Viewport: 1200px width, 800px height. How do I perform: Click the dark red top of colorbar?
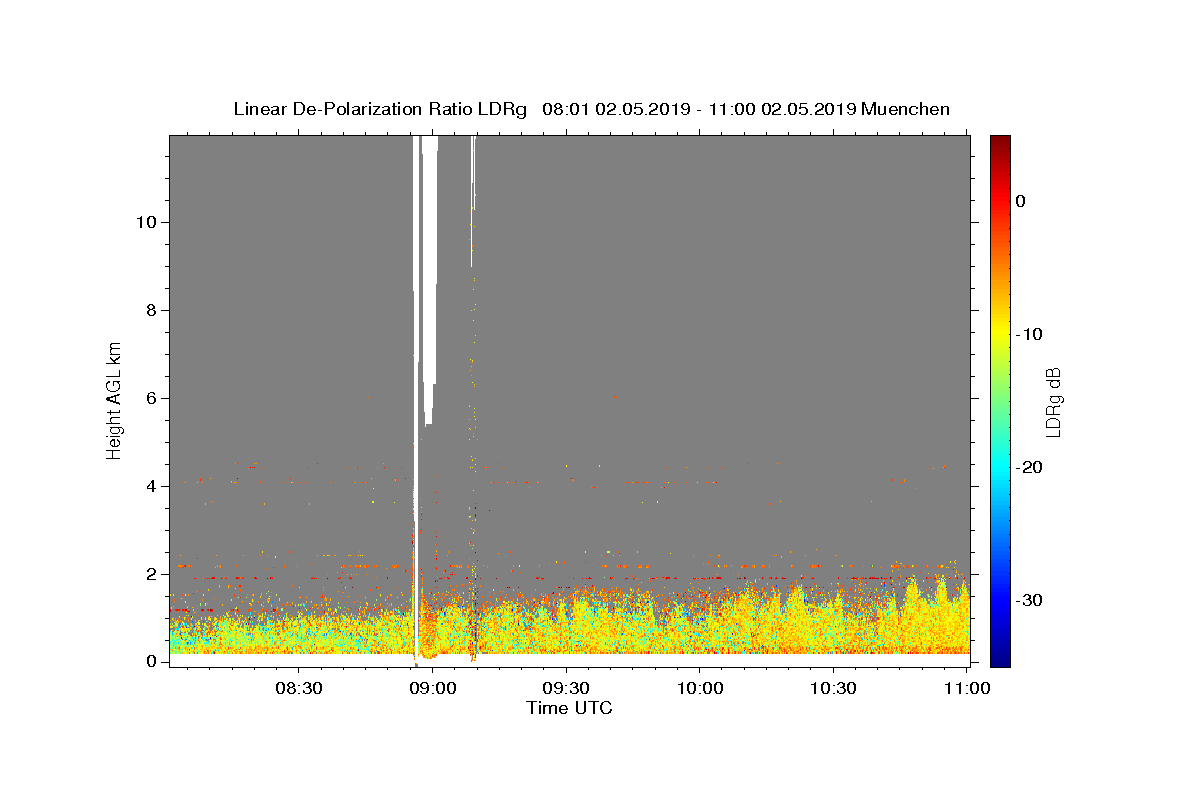coord(1000,142)
